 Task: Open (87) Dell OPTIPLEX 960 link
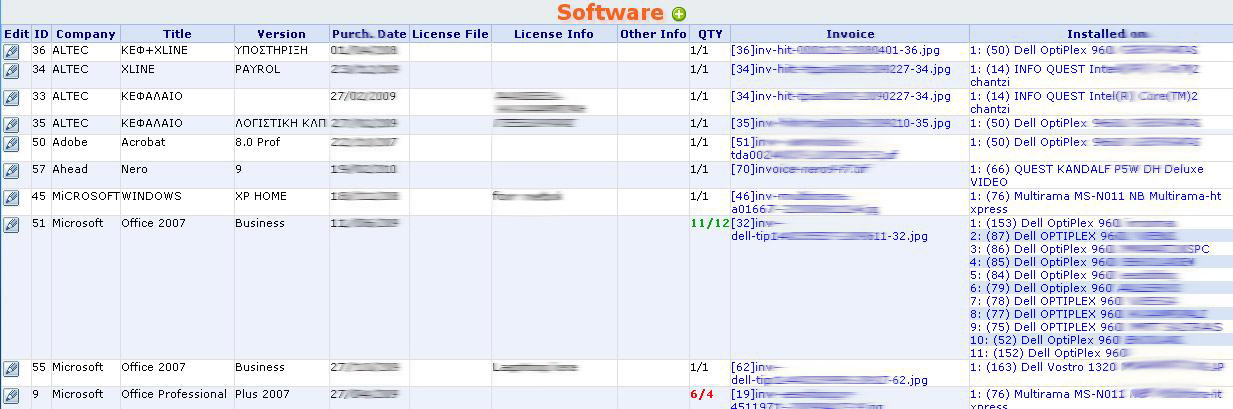1073,236
